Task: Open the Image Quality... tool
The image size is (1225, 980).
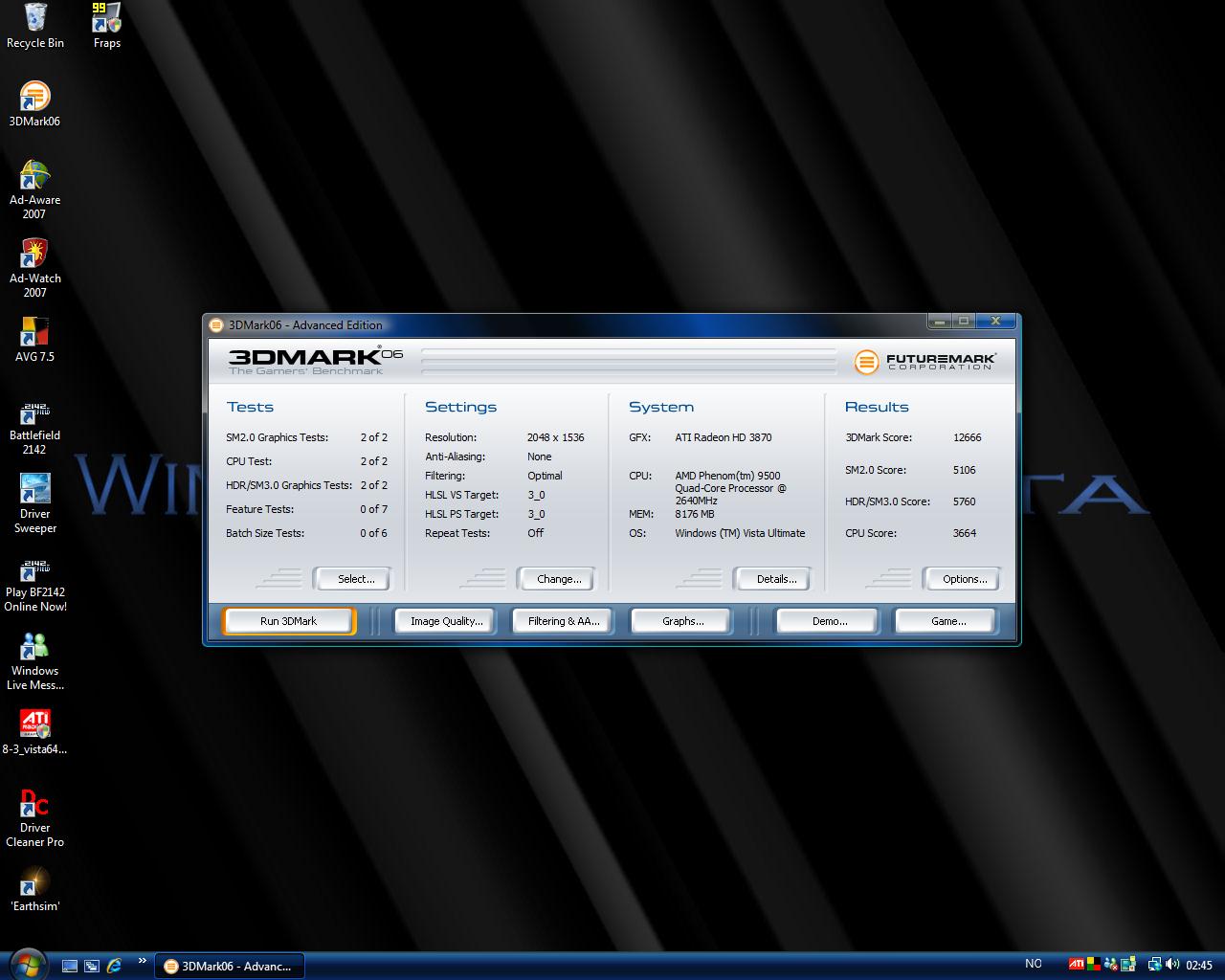Action: click(x=446, y=621)
